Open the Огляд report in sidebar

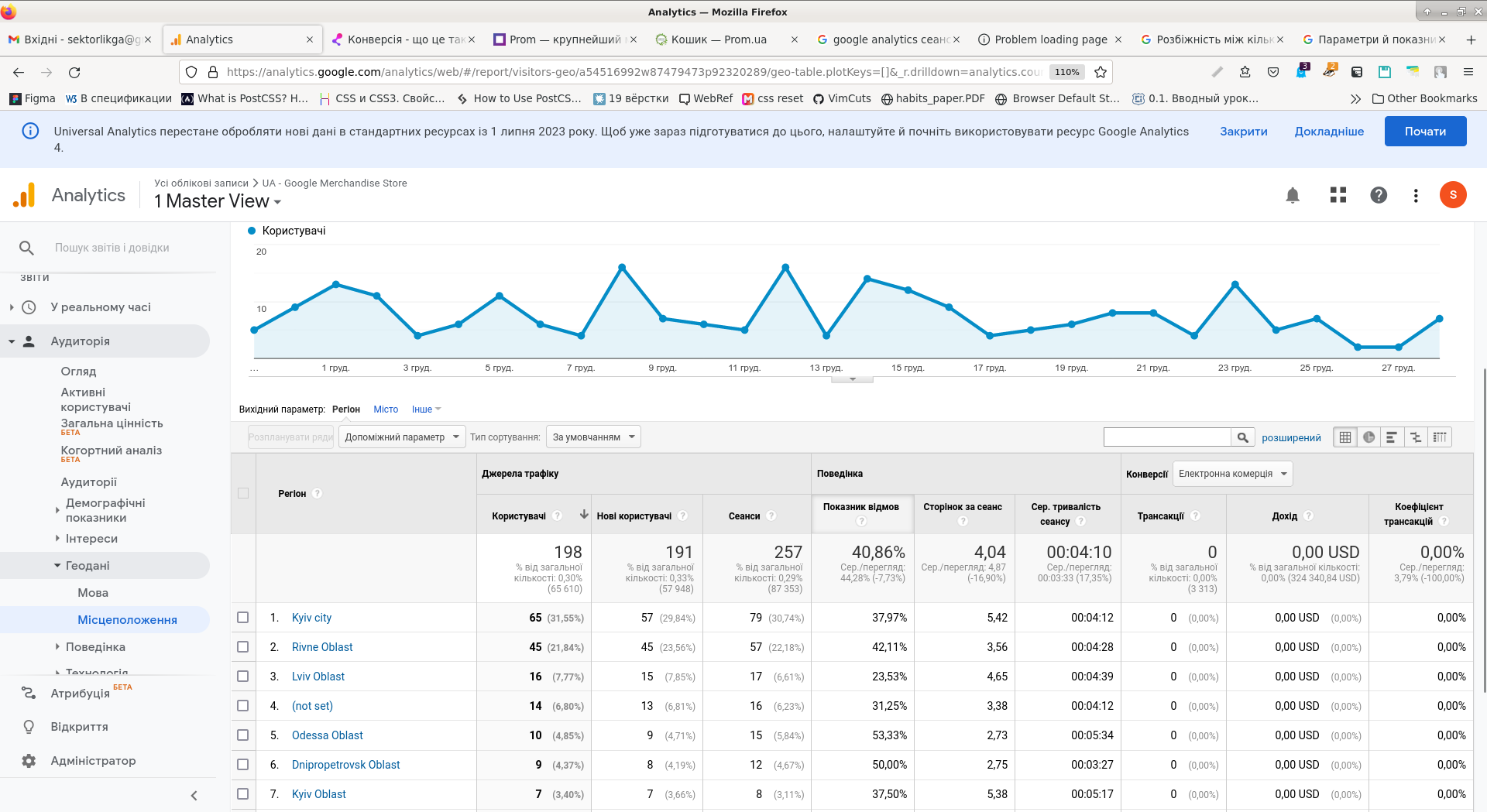(78, 372)
